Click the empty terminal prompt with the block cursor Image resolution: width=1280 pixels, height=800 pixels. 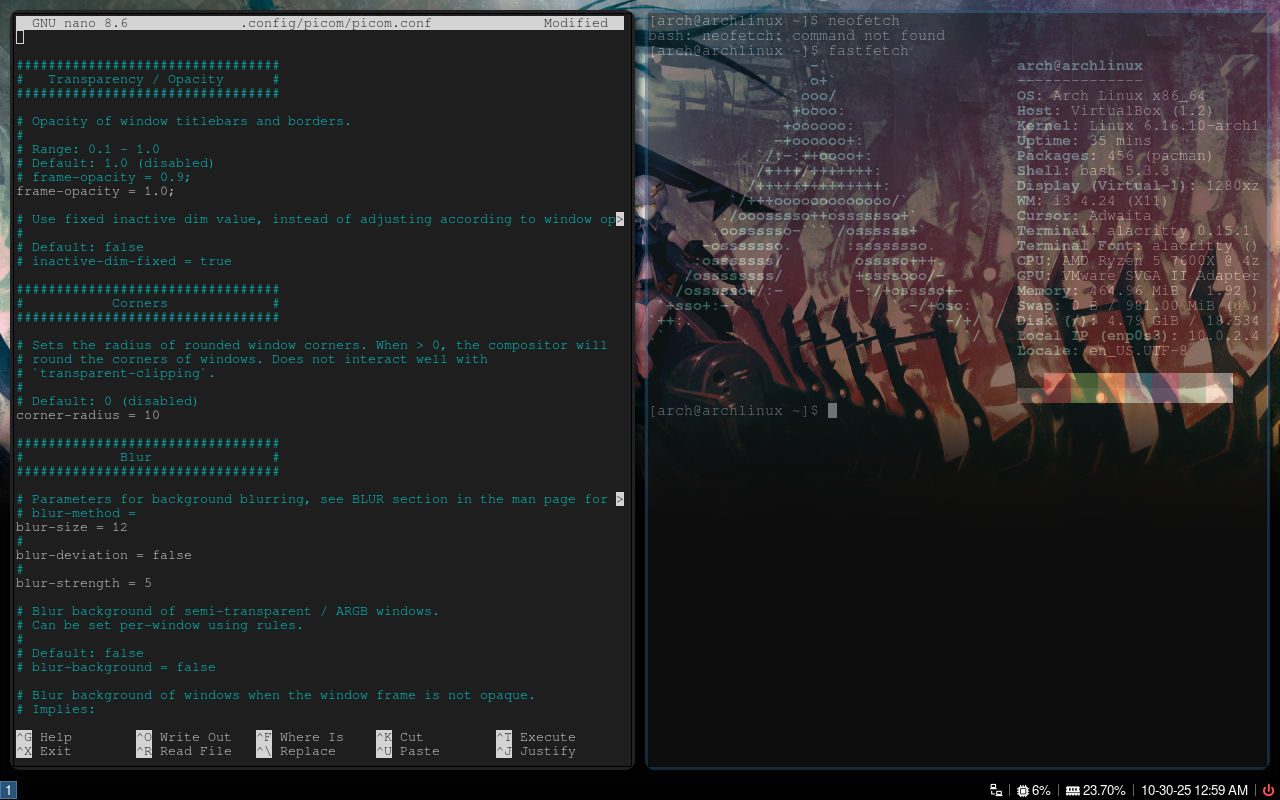[743, 411]
